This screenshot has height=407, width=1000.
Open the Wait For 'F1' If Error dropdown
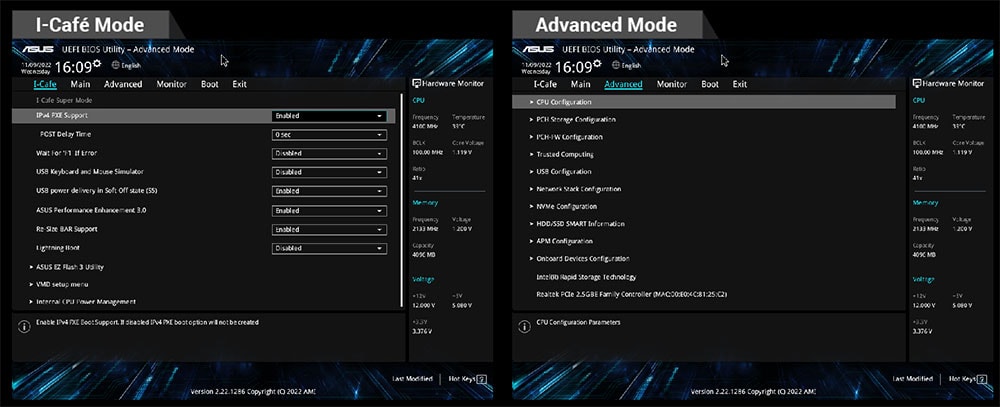point(329,154)
